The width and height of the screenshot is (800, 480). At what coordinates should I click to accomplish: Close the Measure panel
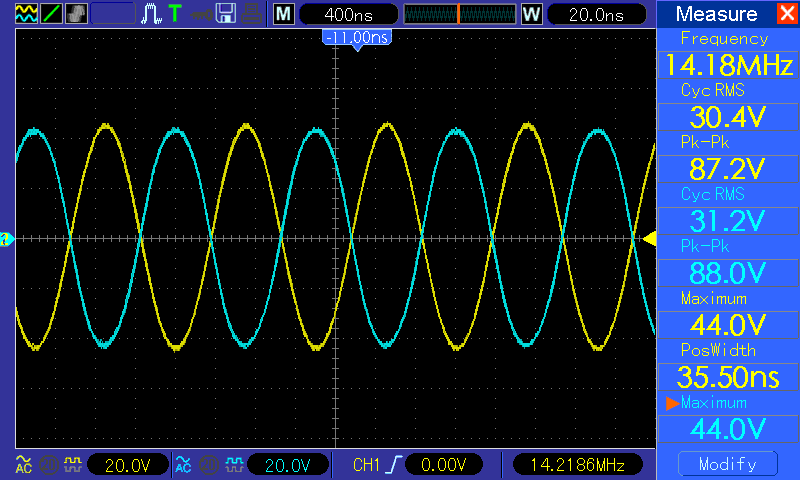[x=786, y=14]
